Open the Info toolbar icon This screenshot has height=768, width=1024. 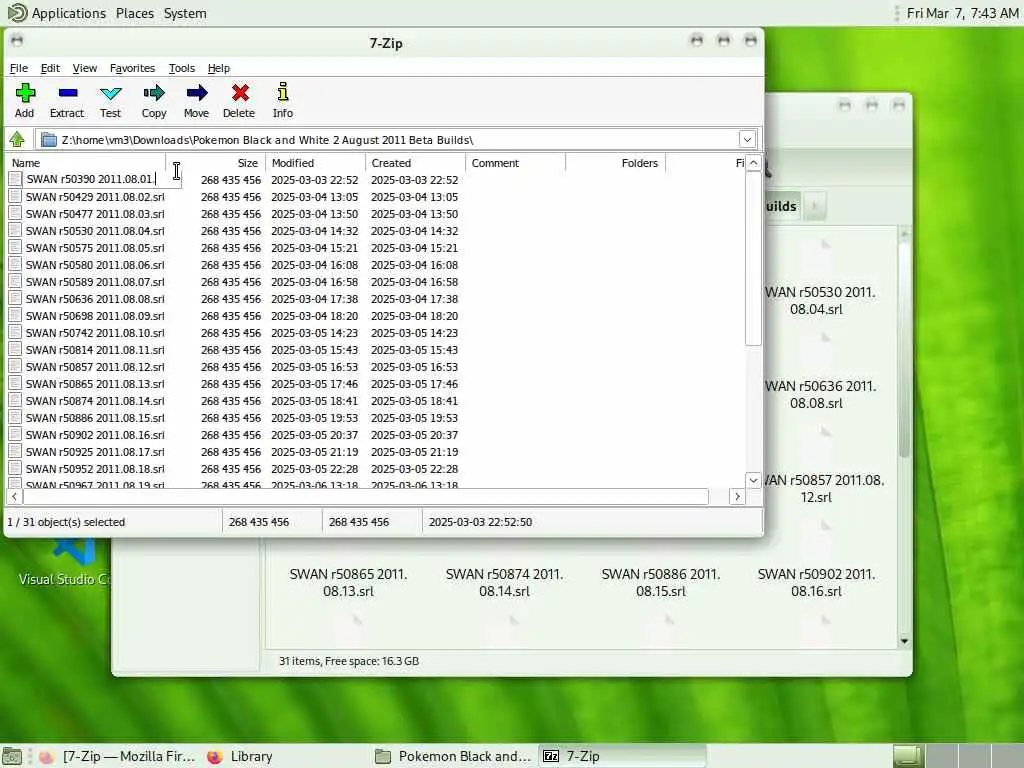pyautogui.click(x=283, y=92)
